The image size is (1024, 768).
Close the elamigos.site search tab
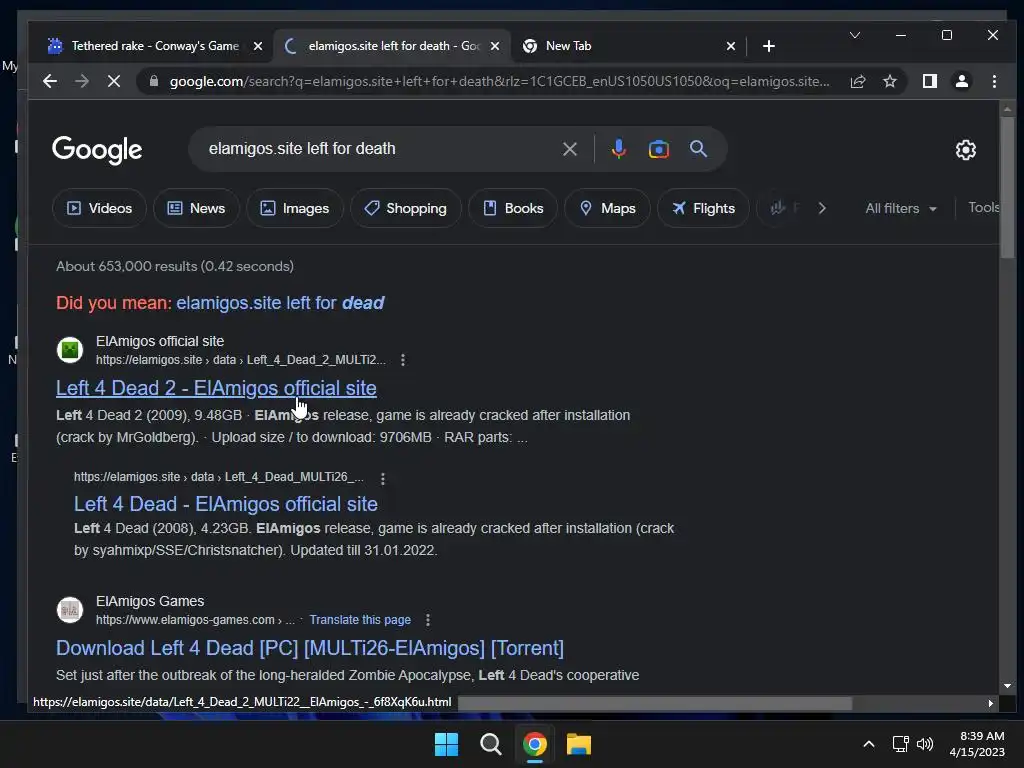pos(495,46)
